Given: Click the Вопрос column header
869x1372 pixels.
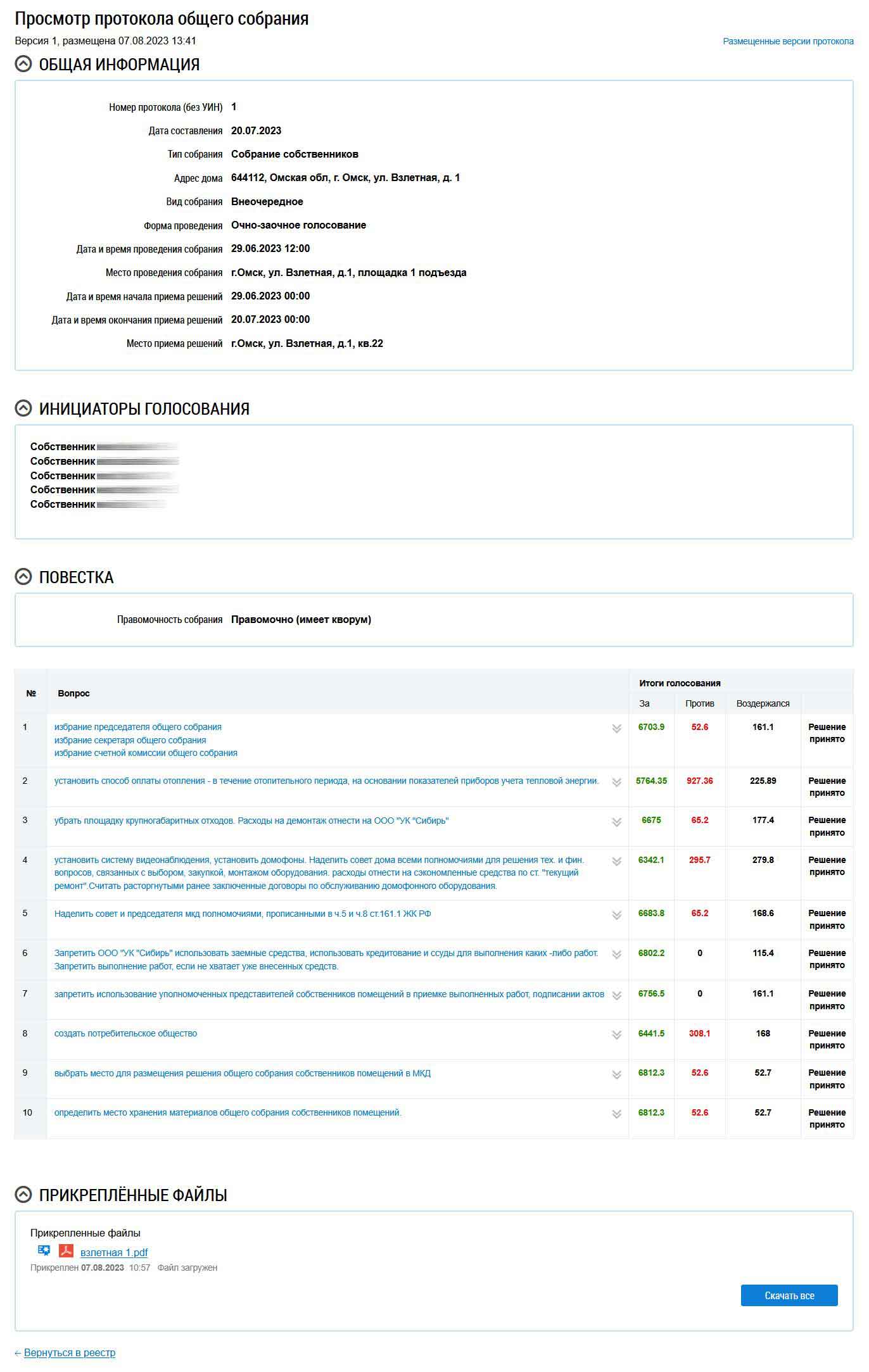Looking at the screenshot, I should (x=73, y=693).
